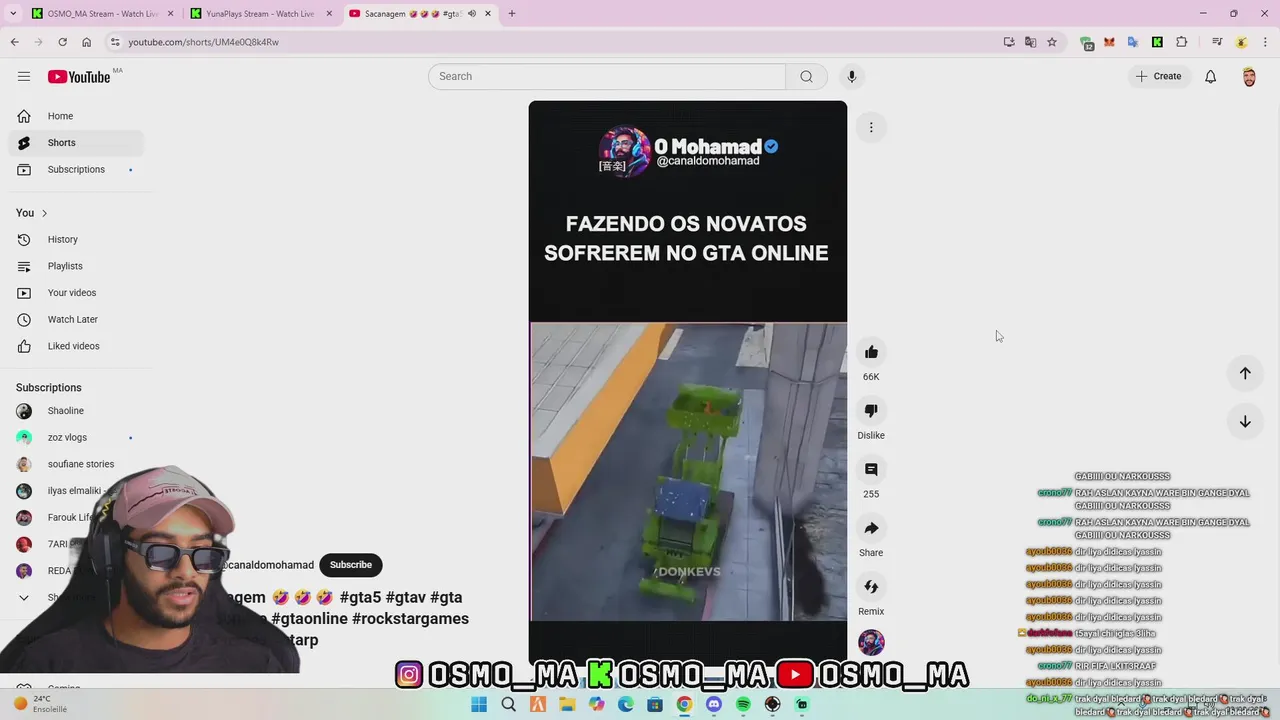The height and width of the screenshot is (720, 1280).
Task: Open History in the sidebar
Action: pyautogui.click(x=76, y=240)
